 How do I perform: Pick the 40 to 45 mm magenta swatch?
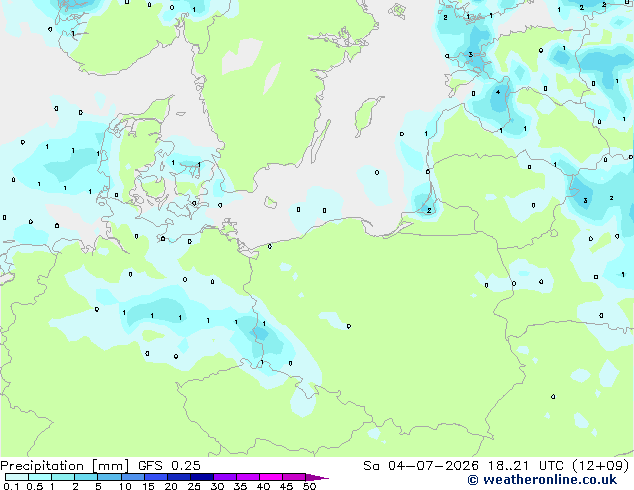271,477
